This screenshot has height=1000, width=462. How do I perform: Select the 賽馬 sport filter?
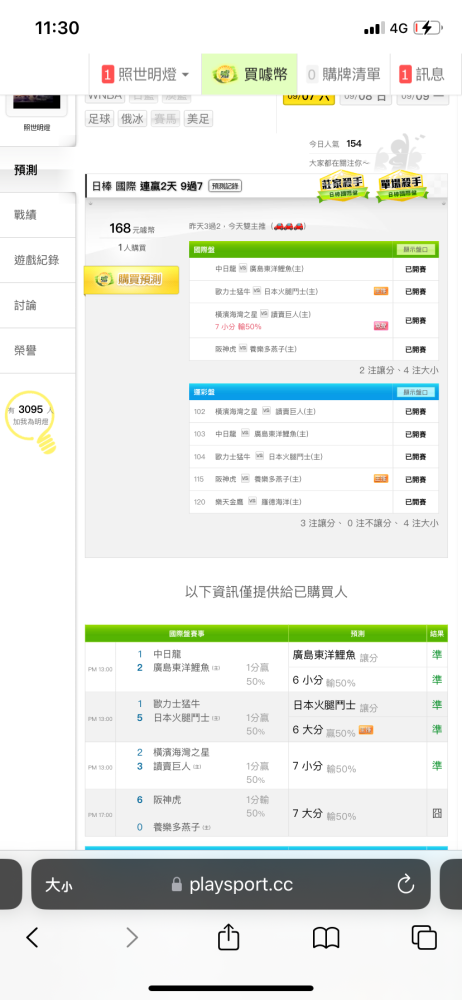pyautogui.click(x=165, y=119)
